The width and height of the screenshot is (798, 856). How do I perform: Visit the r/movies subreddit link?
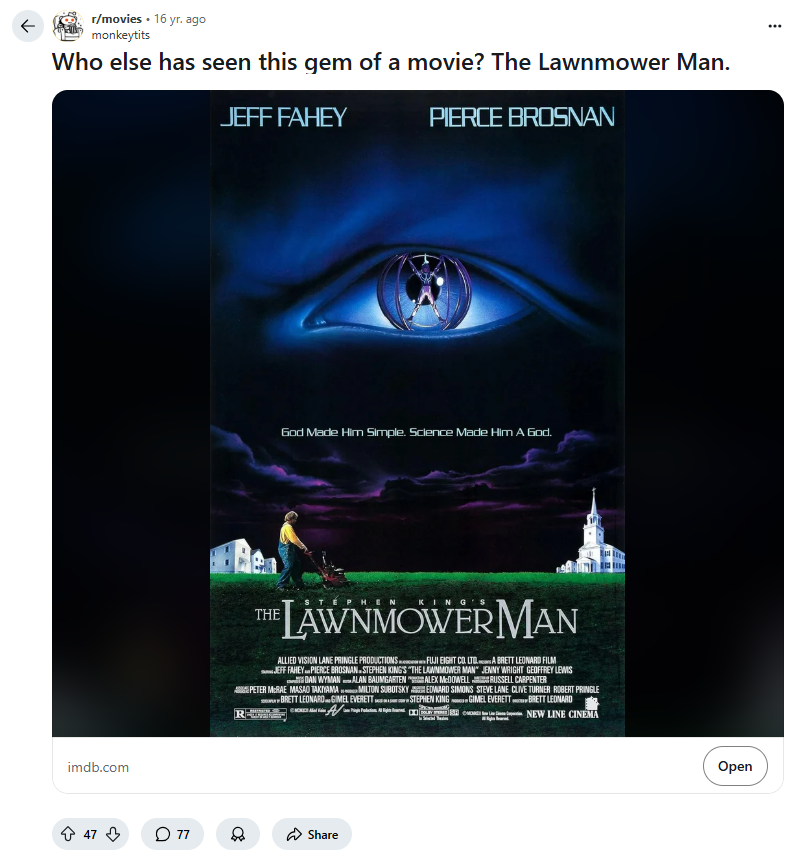117,19
